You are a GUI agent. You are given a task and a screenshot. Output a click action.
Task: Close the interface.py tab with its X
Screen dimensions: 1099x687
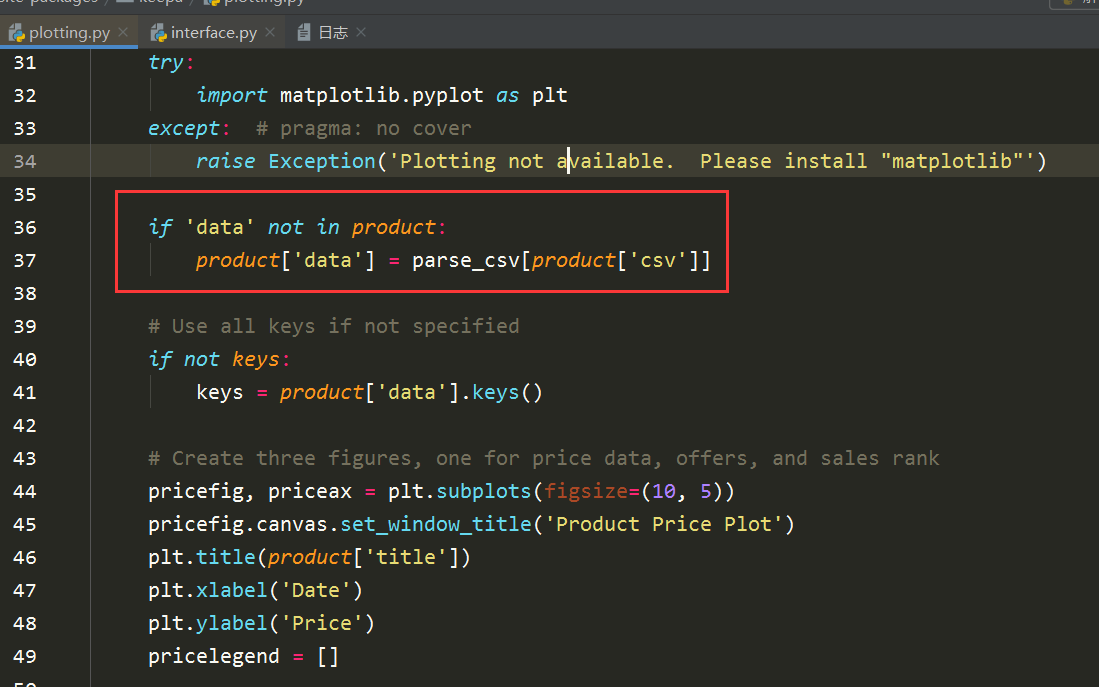pyautogui.click(x=268, y=31)
